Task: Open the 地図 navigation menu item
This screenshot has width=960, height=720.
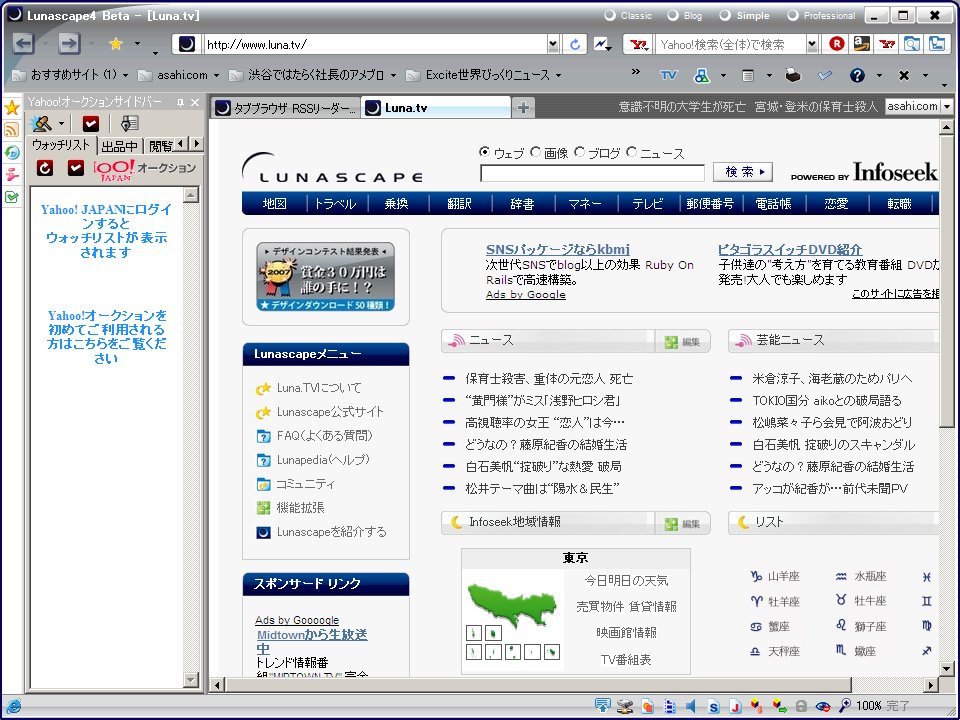Action: tap(274, 204)
